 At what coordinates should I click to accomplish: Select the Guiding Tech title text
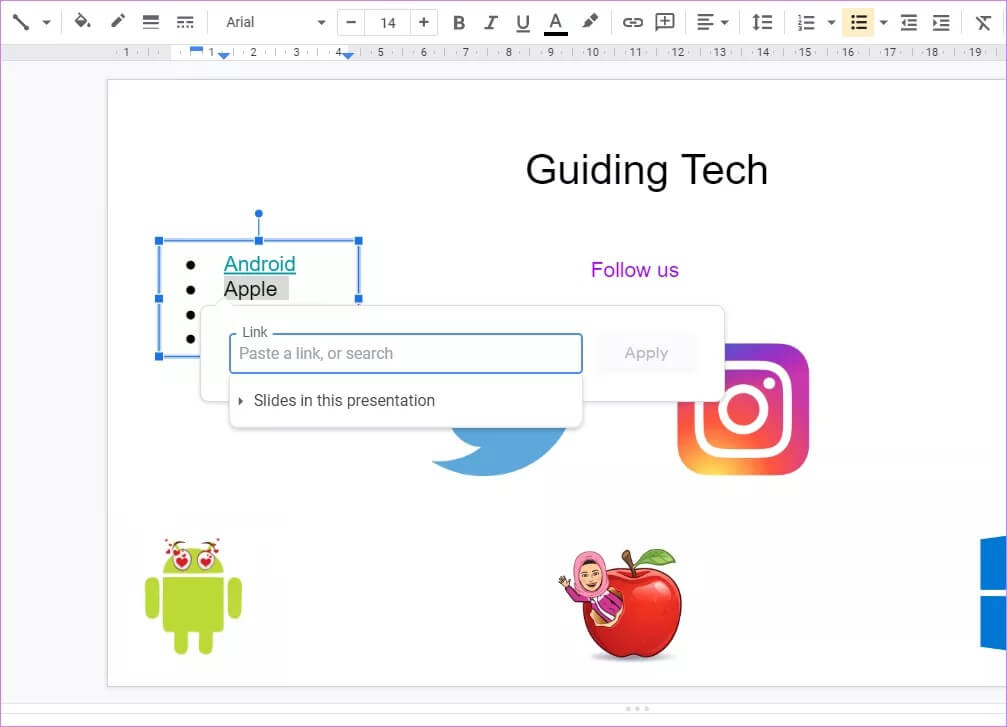(x=647, y=170)
